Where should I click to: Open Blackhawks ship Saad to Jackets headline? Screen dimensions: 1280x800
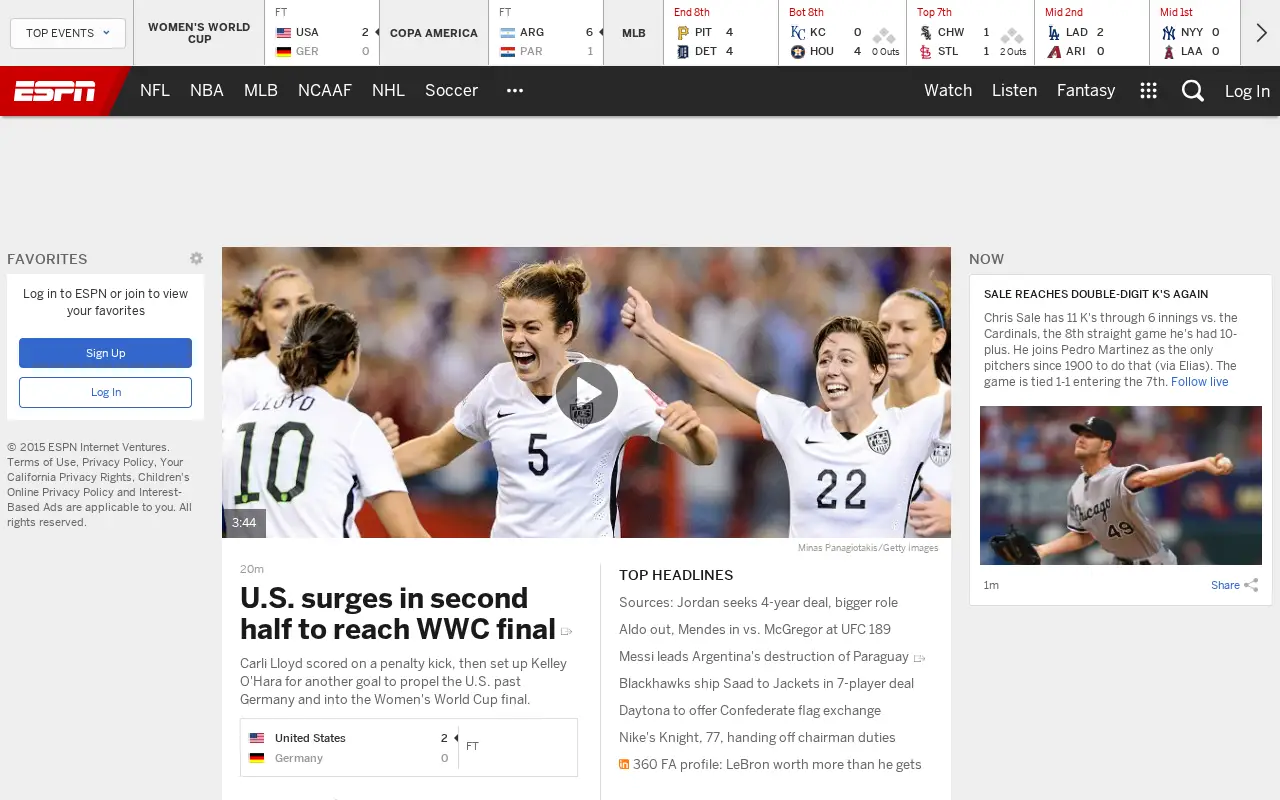click(766, 683)
